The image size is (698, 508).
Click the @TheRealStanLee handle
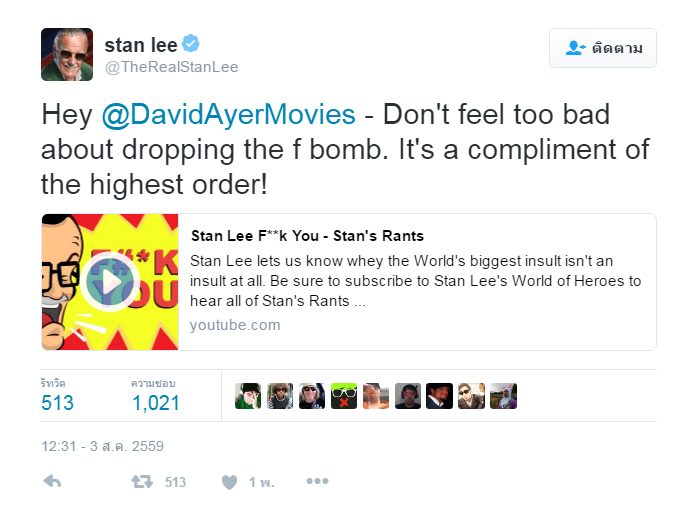[x=171, y=68]
